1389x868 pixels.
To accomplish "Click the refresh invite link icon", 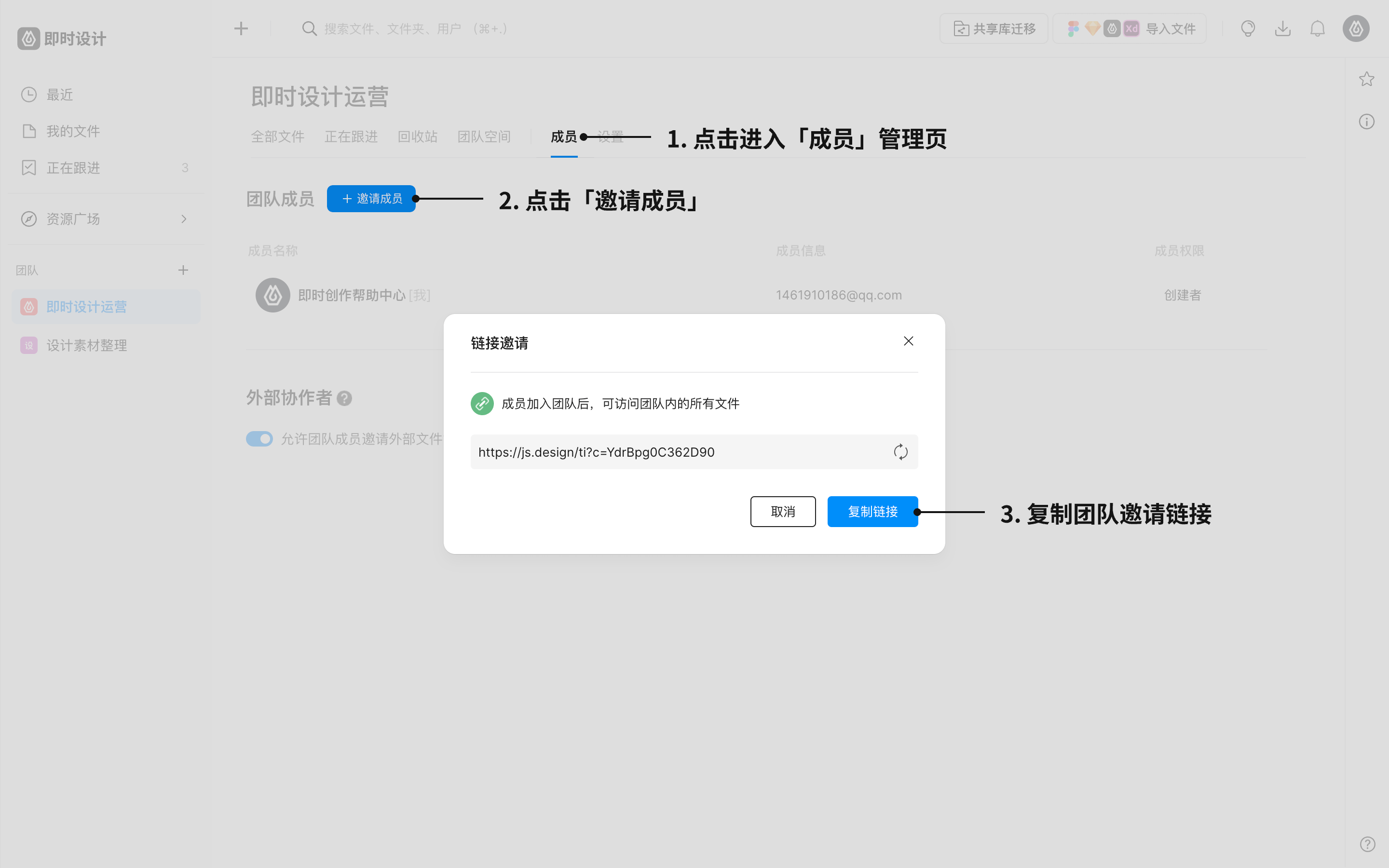I will pos(900,452).
